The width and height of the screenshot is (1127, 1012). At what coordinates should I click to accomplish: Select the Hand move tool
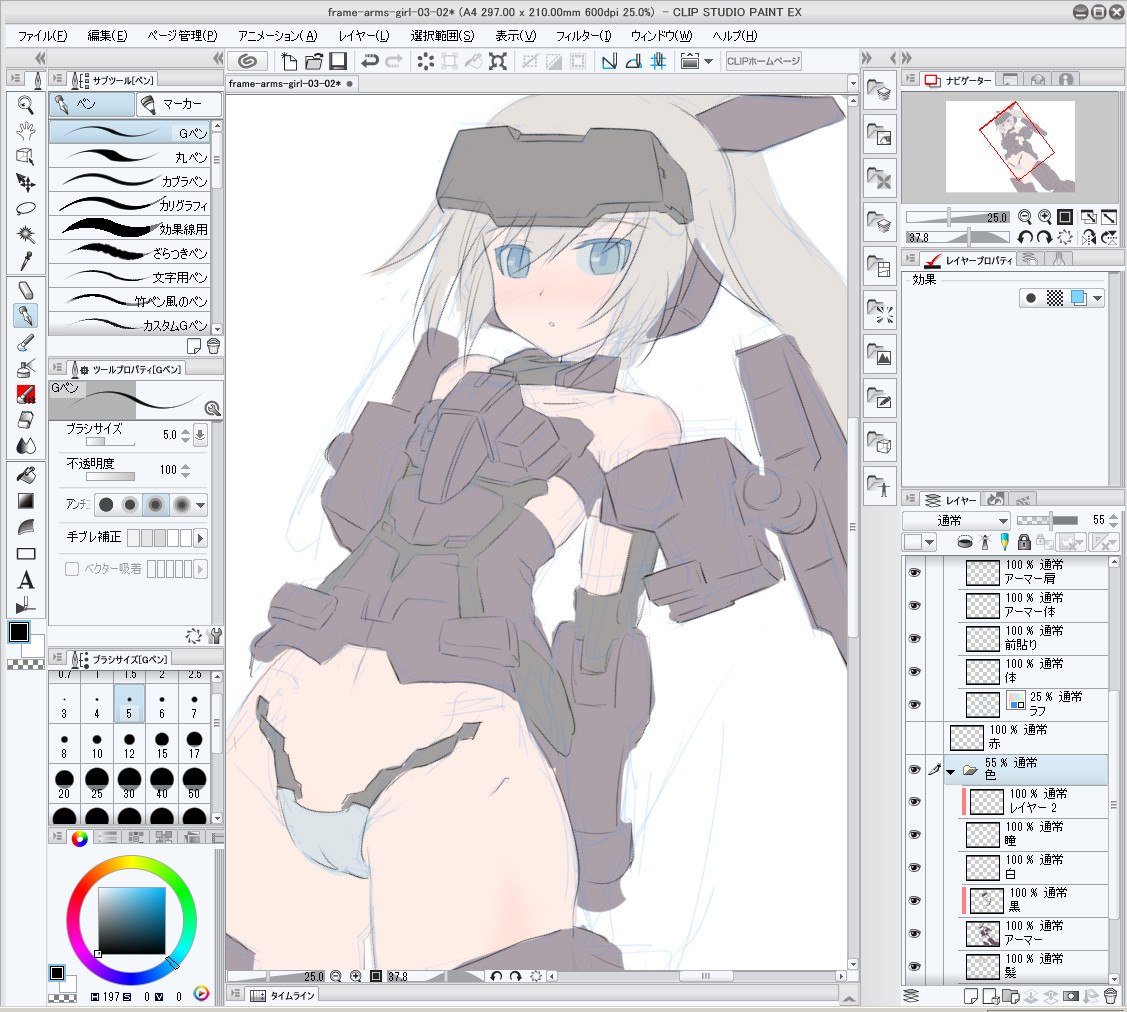[x=26, y=131]
